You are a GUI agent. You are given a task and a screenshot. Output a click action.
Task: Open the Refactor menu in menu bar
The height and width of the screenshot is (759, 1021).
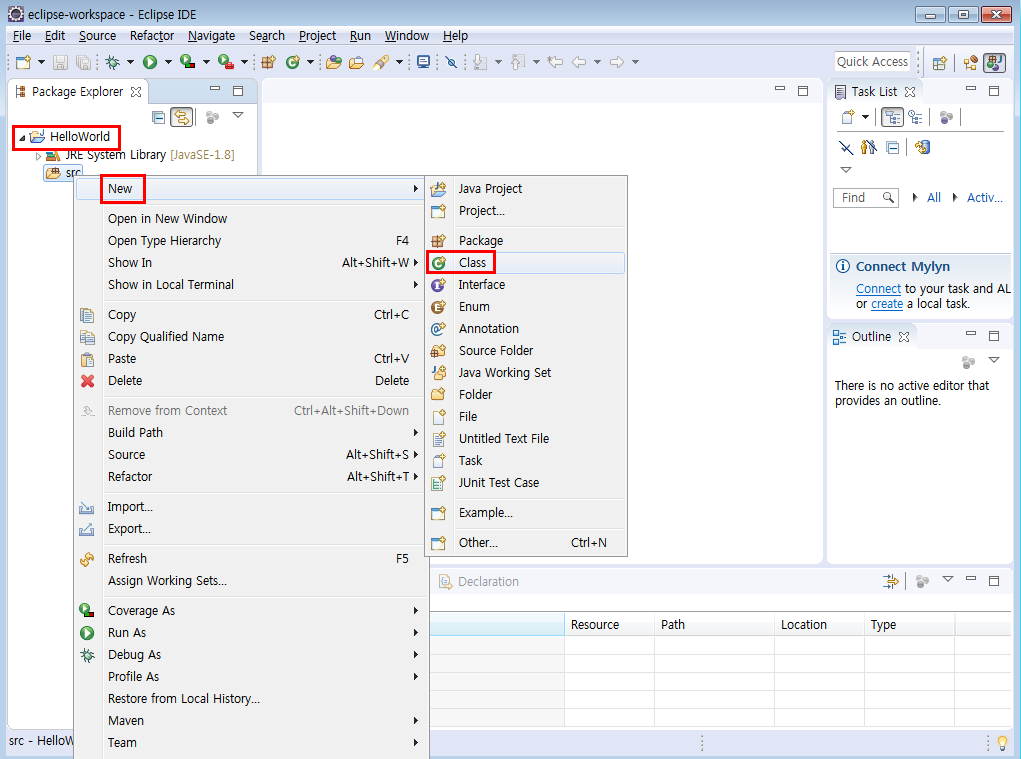pos(152,36)
